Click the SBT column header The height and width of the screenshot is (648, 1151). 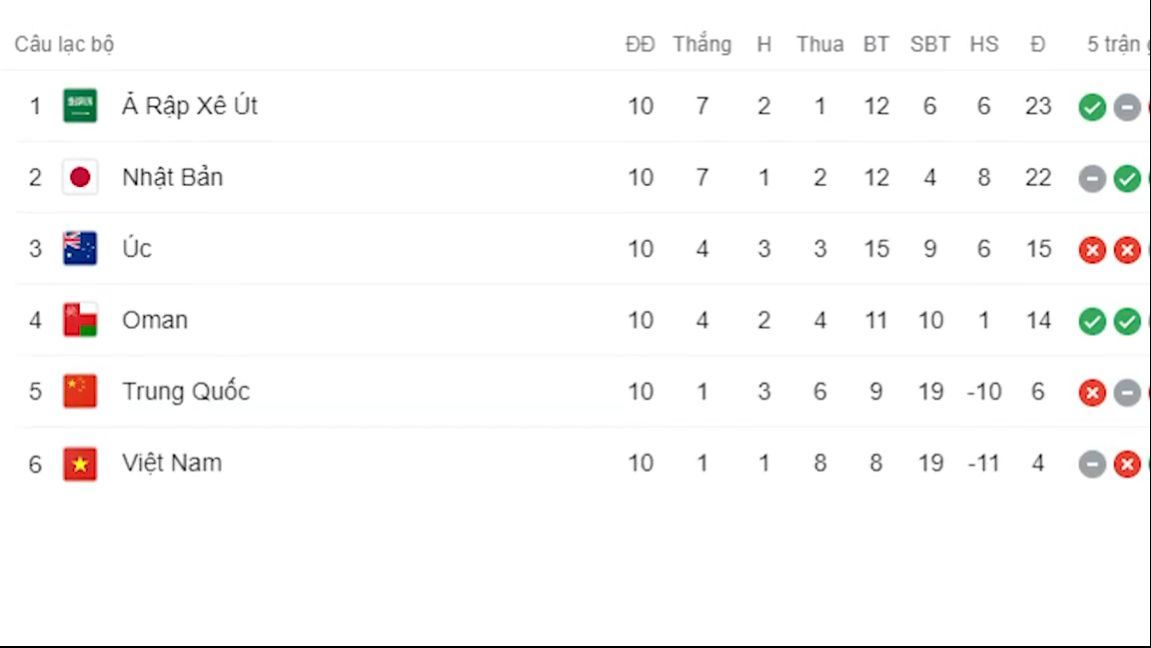pyautogui.click(x=930, y=44)
